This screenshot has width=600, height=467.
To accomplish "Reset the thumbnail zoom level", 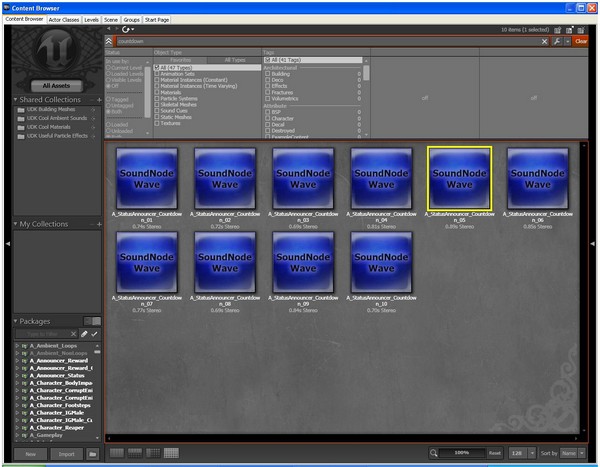I will pos(494,453).
